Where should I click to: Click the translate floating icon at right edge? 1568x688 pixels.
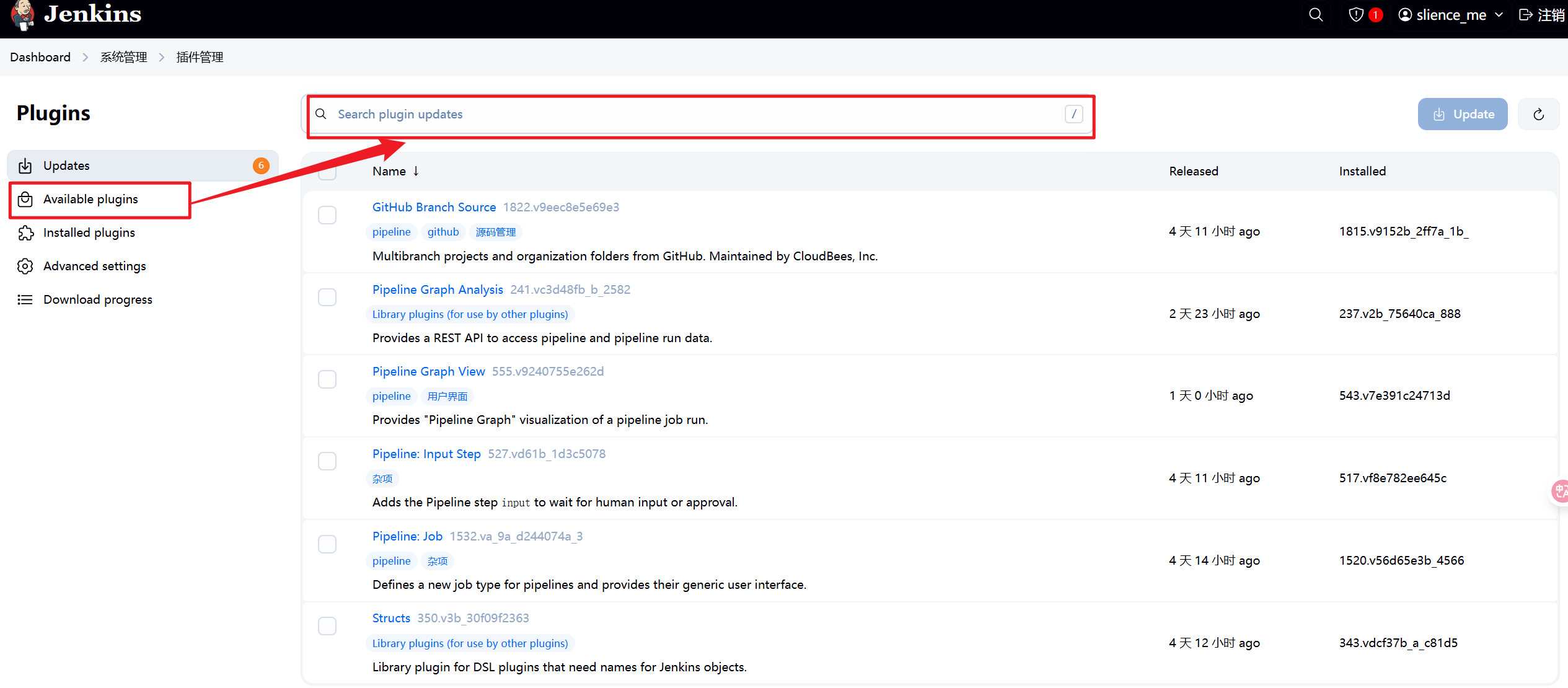coord(1560,491)
